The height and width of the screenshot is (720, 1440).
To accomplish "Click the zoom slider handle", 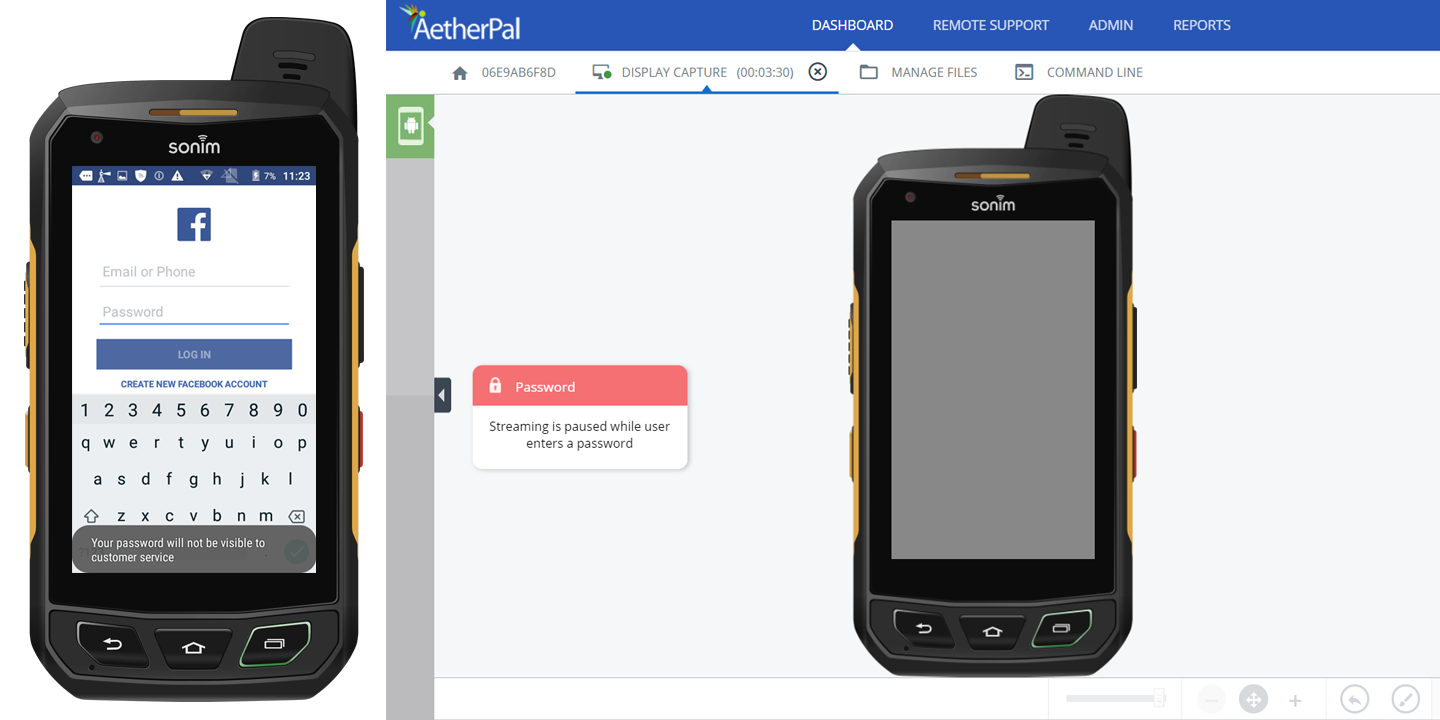I will pyautogui.click(x=1159, y=697).
